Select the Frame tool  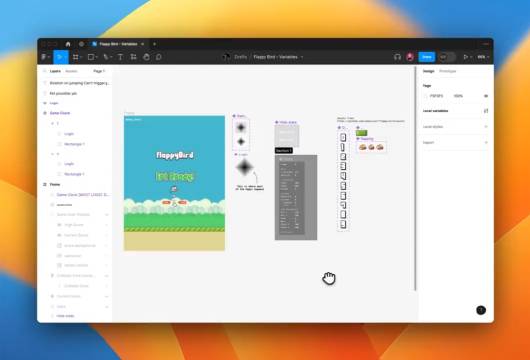click(76, 57)
